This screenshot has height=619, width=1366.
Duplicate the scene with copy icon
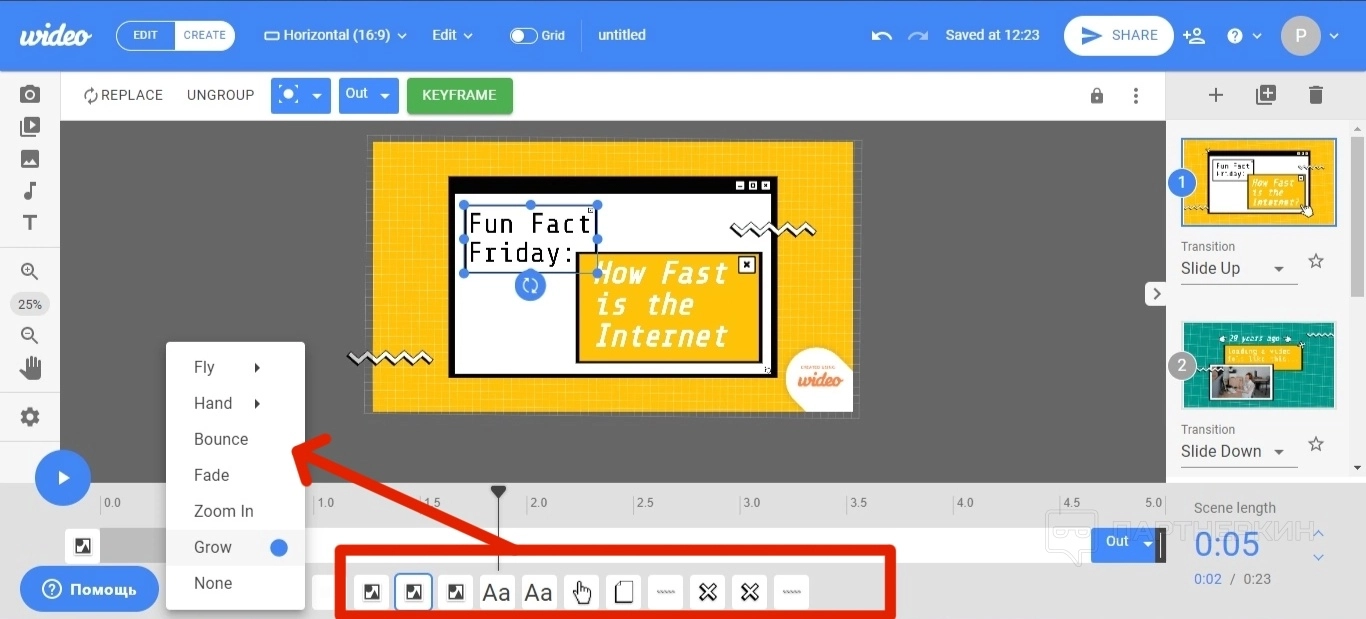[x=1265, y=95]
